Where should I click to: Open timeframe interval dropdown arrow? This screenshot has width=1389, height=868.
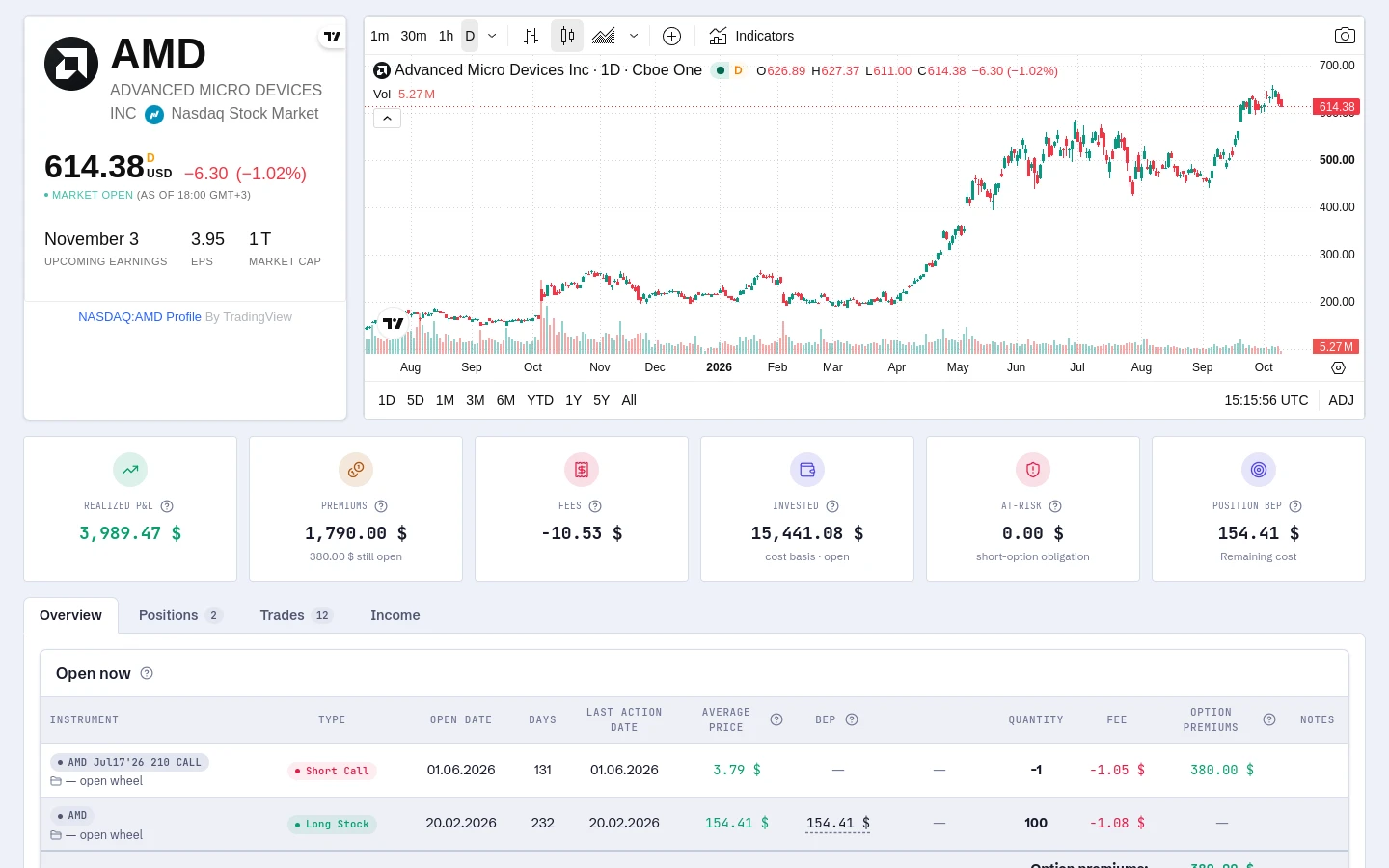[492, 36]
